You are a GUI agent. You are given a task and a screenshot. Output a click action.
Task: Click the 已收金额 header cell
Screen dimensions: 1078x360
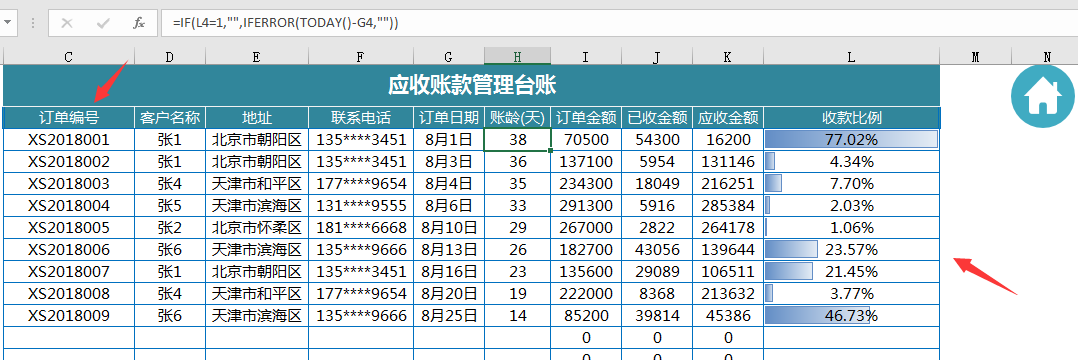[657, 117]
